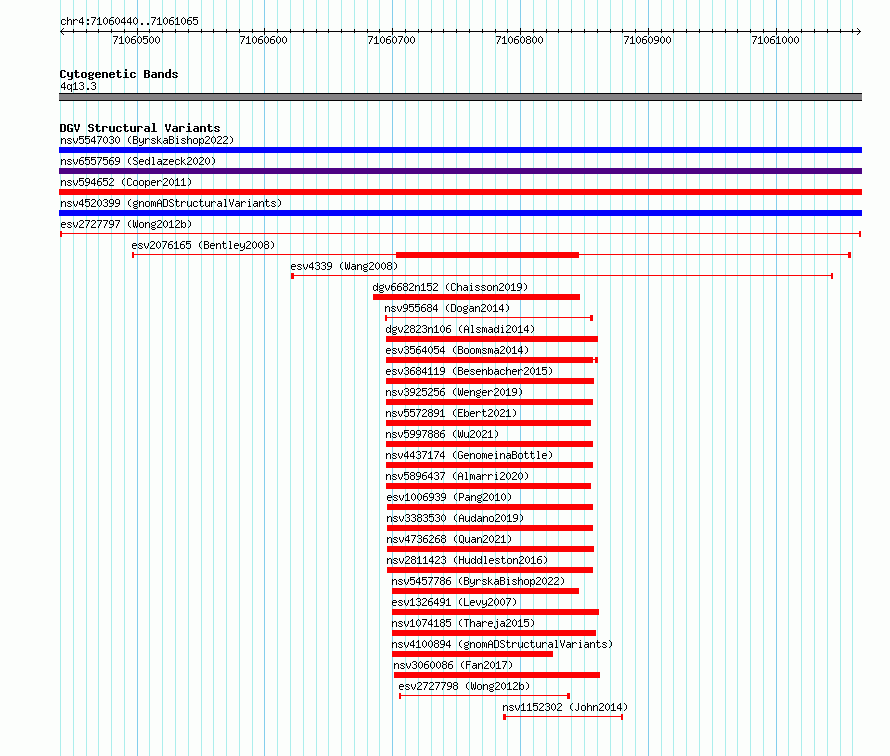890x756 pixels.
Task: Click the chr4:71060440..71061065 region label
Action: click(x=129, y=22)
